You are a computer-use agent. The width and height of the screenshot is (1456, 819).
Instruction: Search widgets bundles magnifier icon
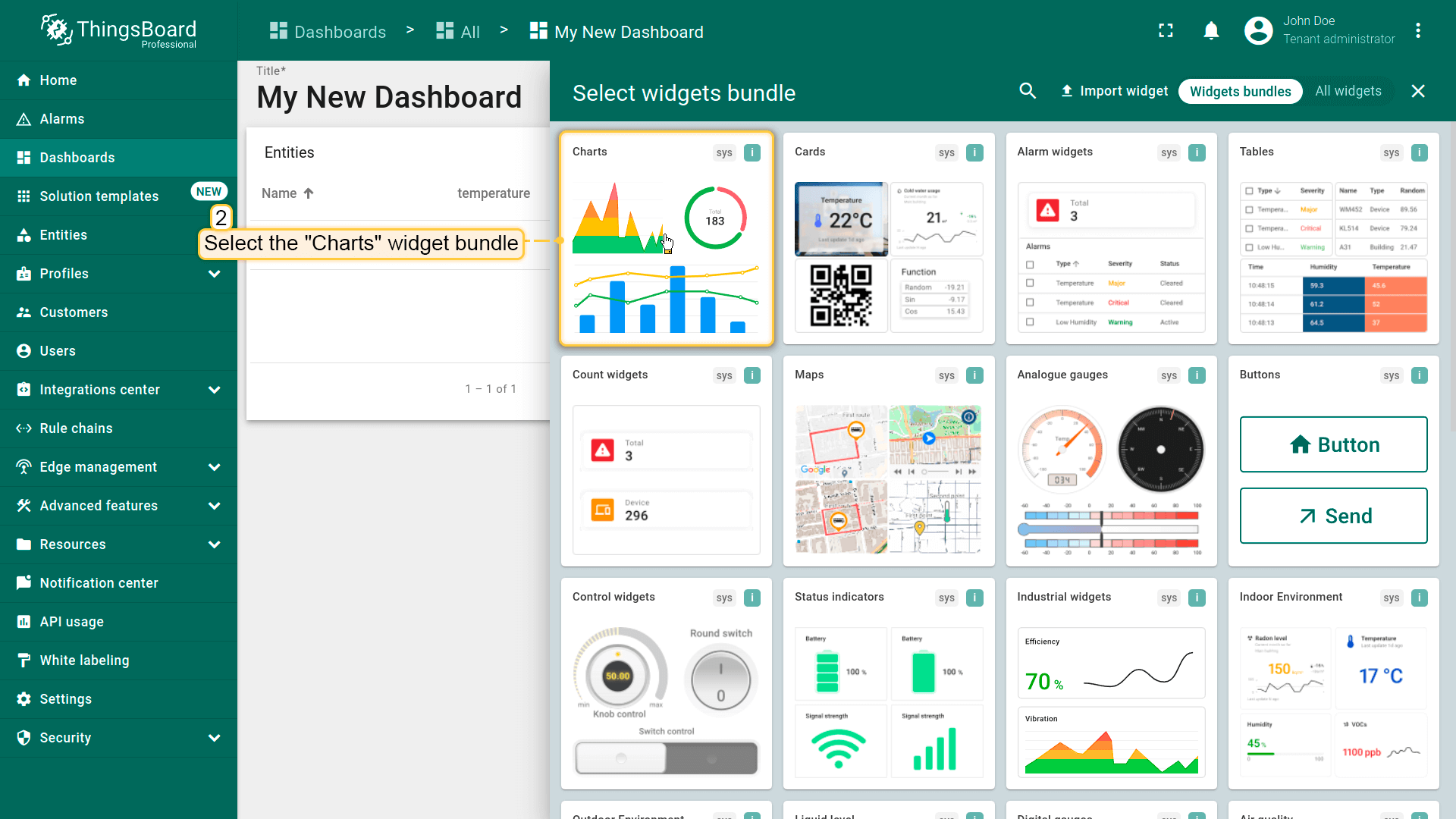click(x=1028, y=91)
